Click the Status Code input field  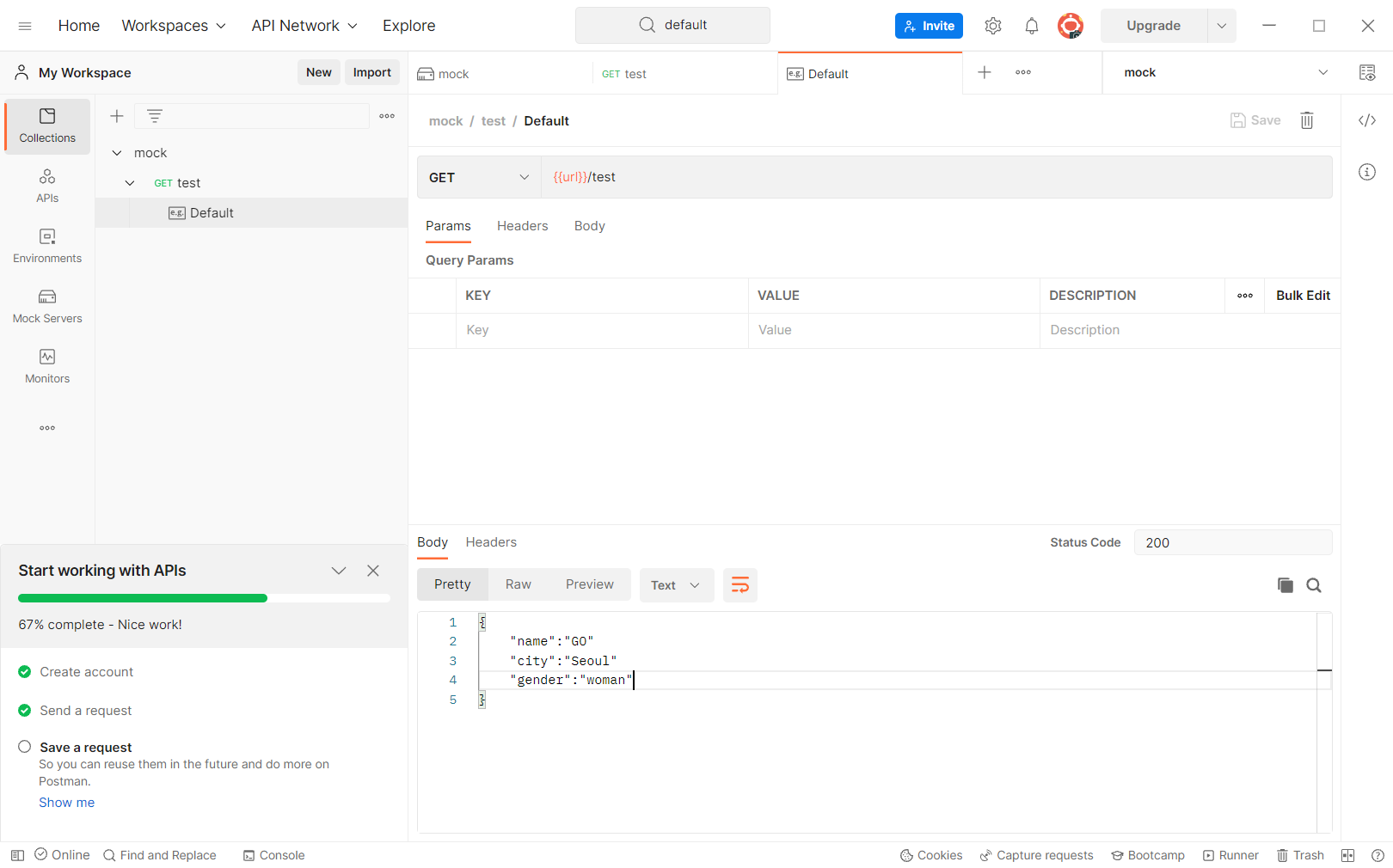tap(1233, 542)
